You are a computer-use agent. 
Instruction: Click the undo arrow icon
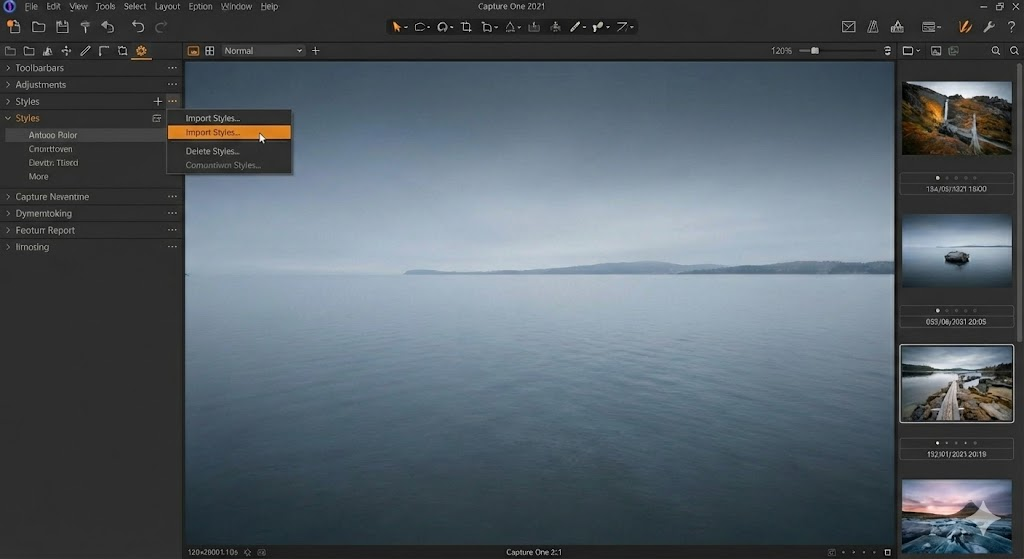pyautogui.click(x=138, y=27)
